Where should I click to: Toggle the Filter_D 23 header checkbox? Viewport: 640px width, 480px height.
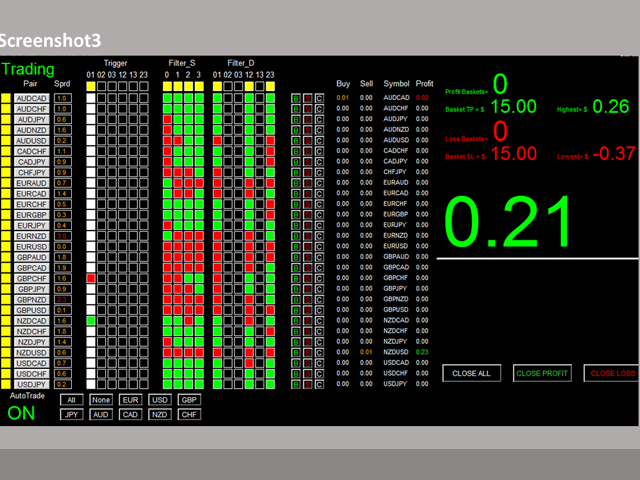(271, 86)
